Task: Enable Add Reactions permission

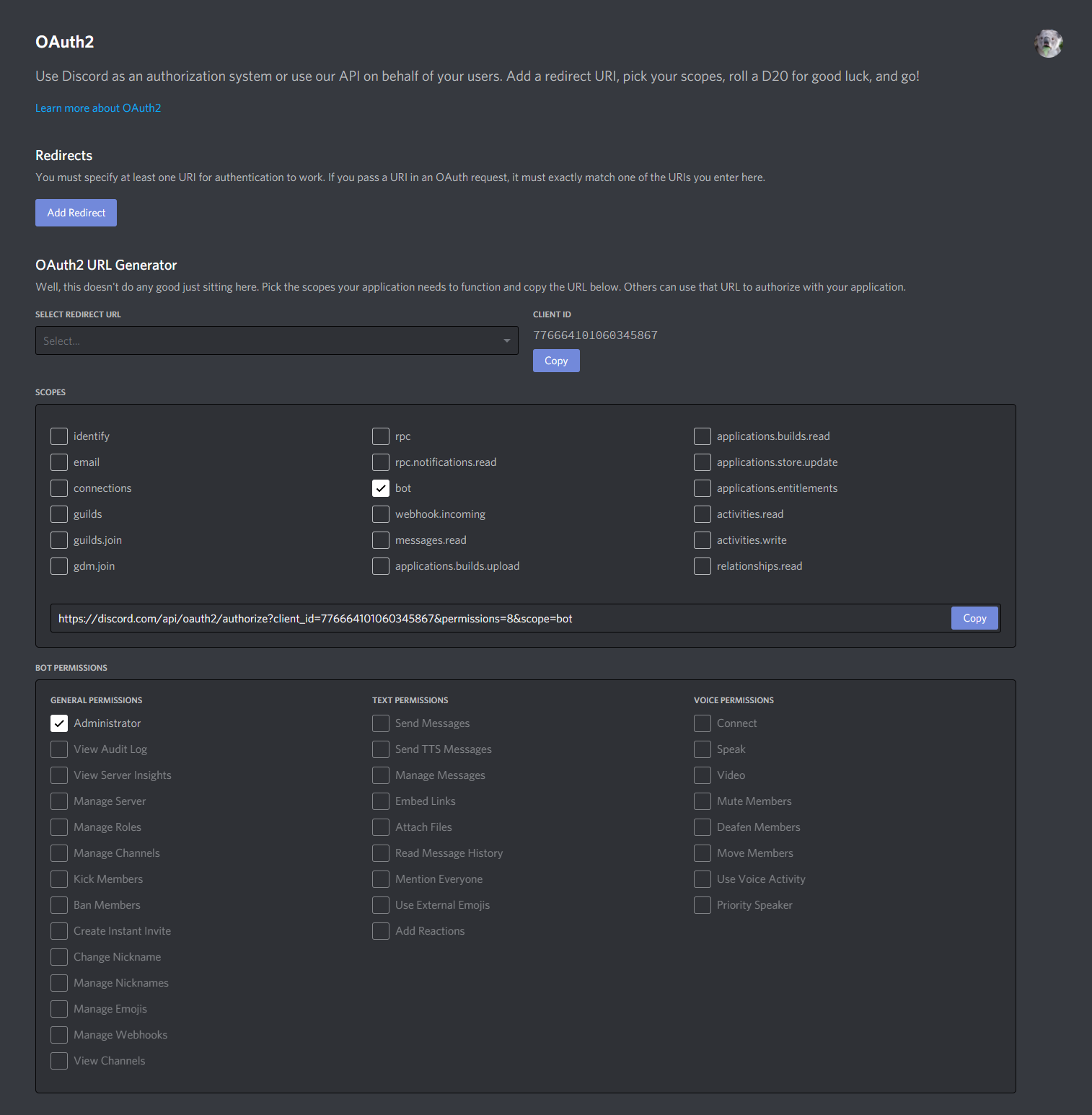Action: [x=381, y=931]
